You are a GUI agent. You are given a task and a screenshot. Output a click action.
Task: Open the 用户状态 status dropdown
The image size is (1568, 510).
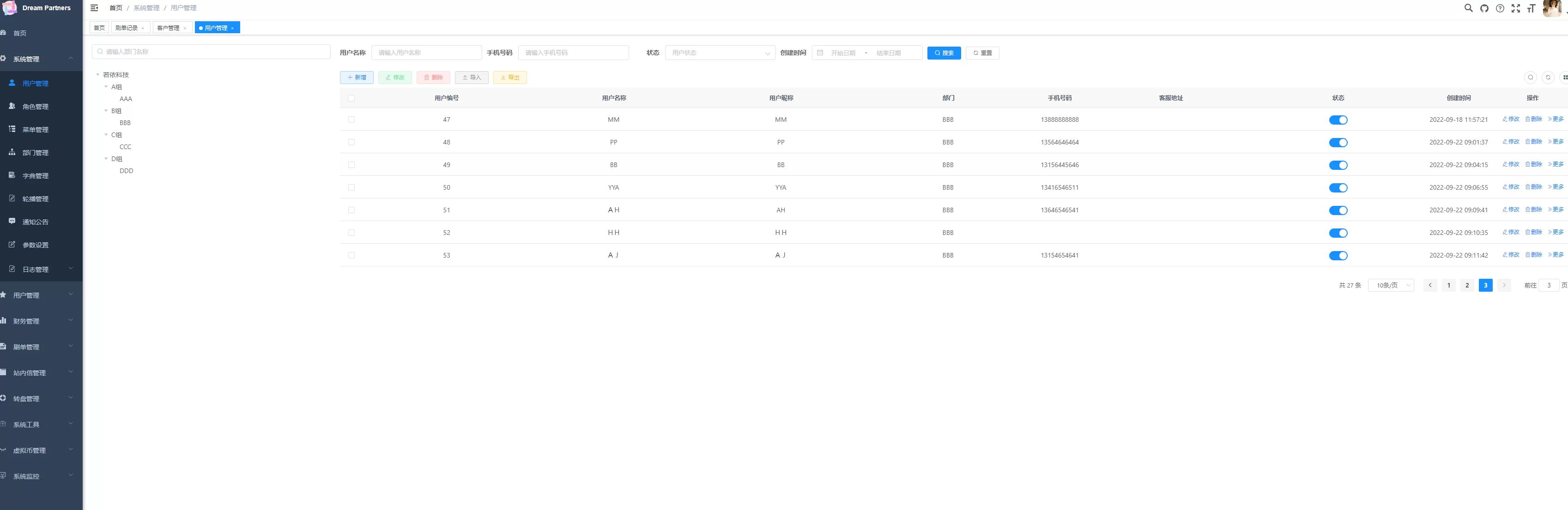pyautogui.click(x=720, y=53)
